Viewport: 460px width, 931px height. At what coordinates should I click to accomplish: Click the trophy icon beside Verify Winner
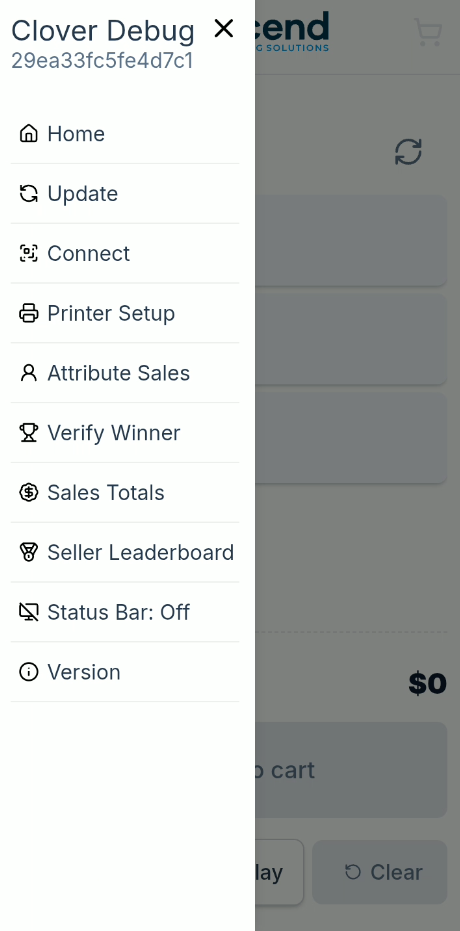click(x=28, y=433)
